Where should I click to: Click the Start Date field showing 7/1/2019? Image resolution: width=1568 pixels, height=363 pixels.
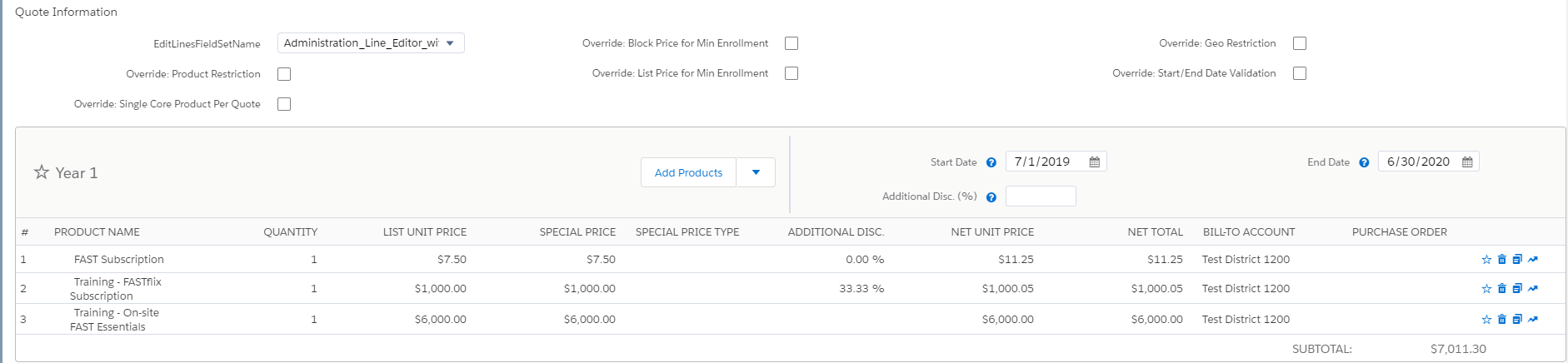tap(1046, 162)
